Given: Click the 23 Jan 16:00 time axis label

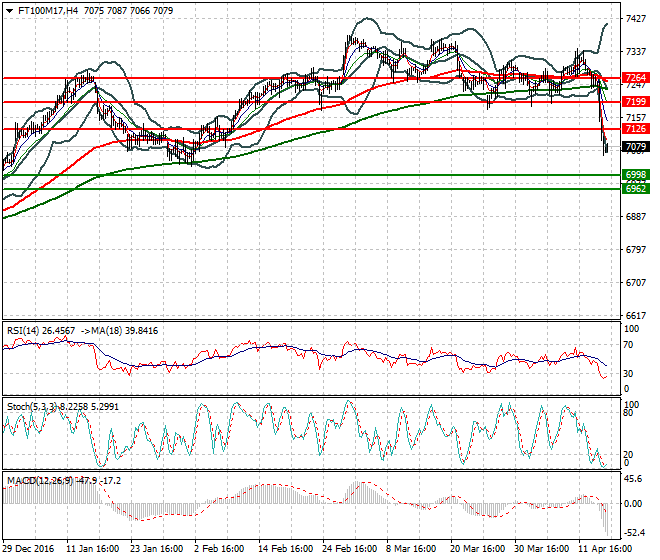Looking at the screenshot, I should click(x=157, y=549).
